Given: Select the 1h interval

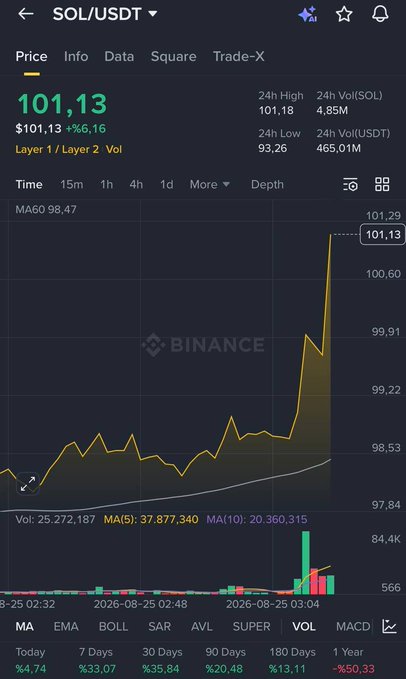Looking at the screenshot, I should [x=106, y=184].
